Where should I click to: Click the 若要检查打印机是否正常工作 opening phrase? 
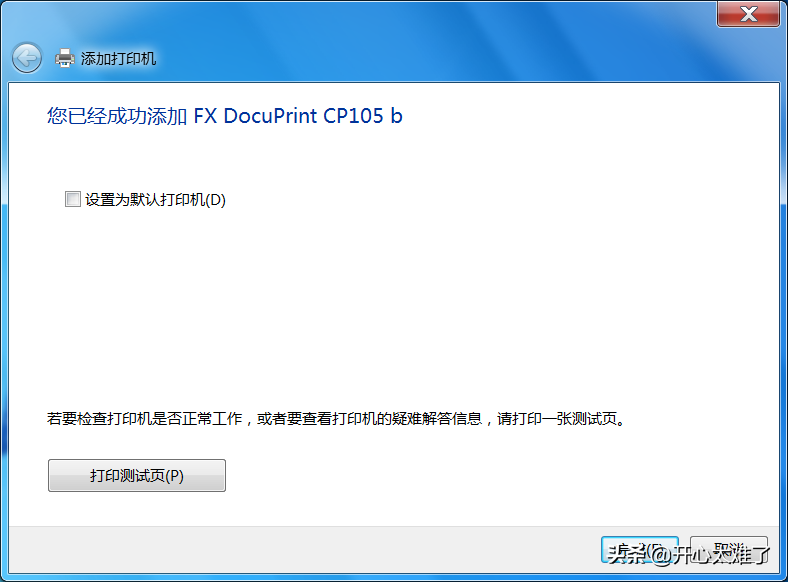click(145, 419)
